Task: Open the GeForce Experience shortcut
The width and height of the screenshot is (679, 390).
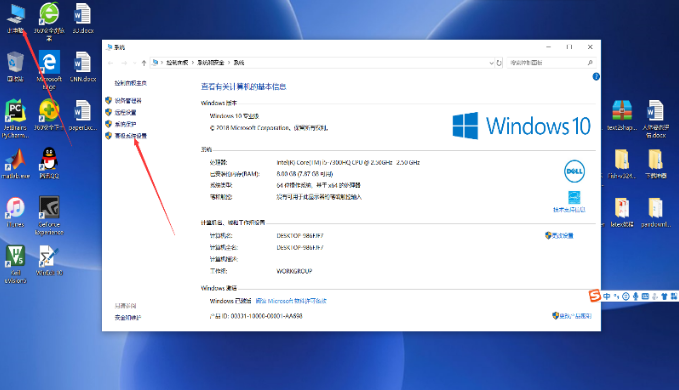Action: (49, 215)
